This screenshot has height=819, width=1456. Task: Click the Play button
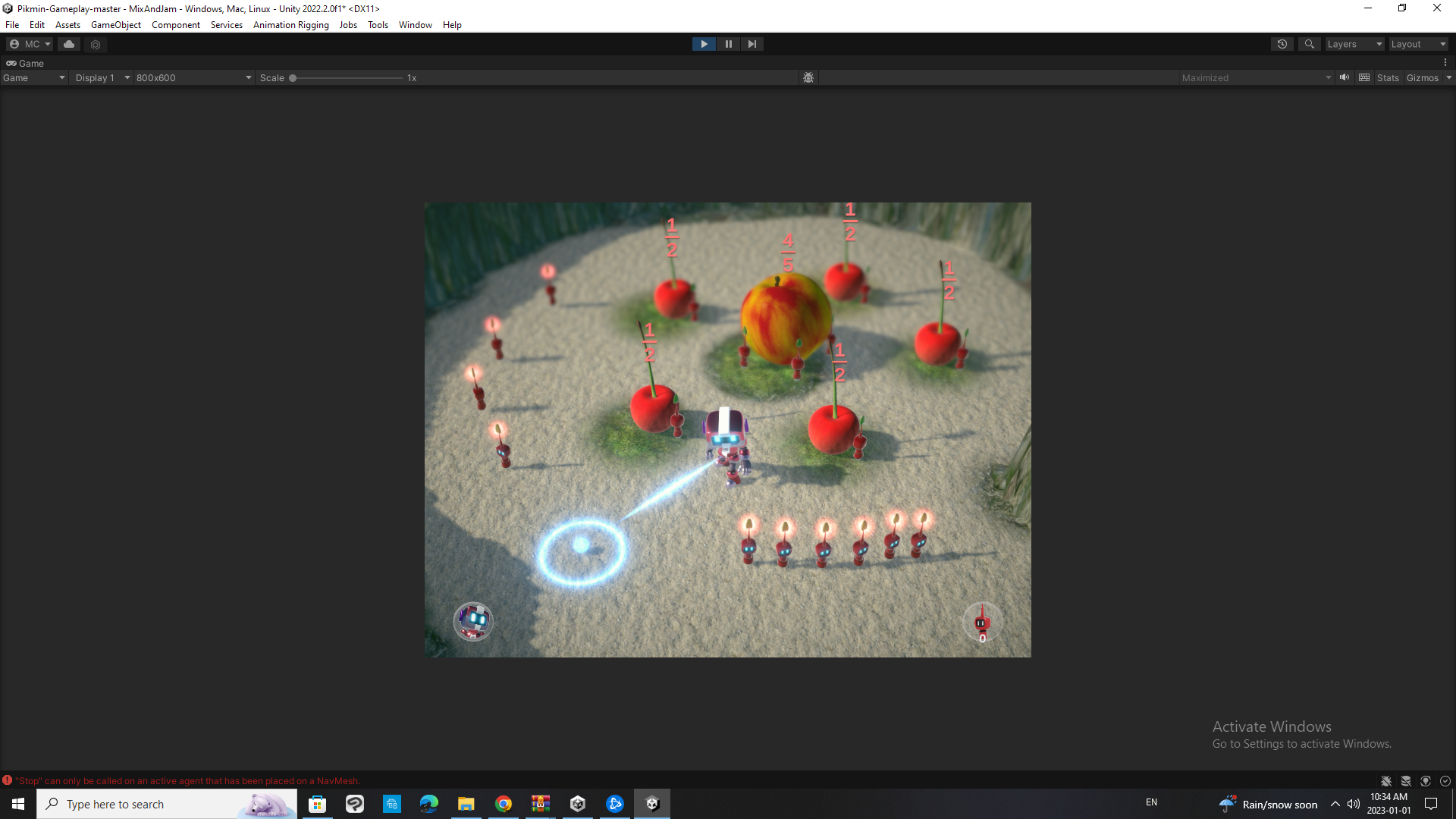pyautogui.click(x=704, y=44)
